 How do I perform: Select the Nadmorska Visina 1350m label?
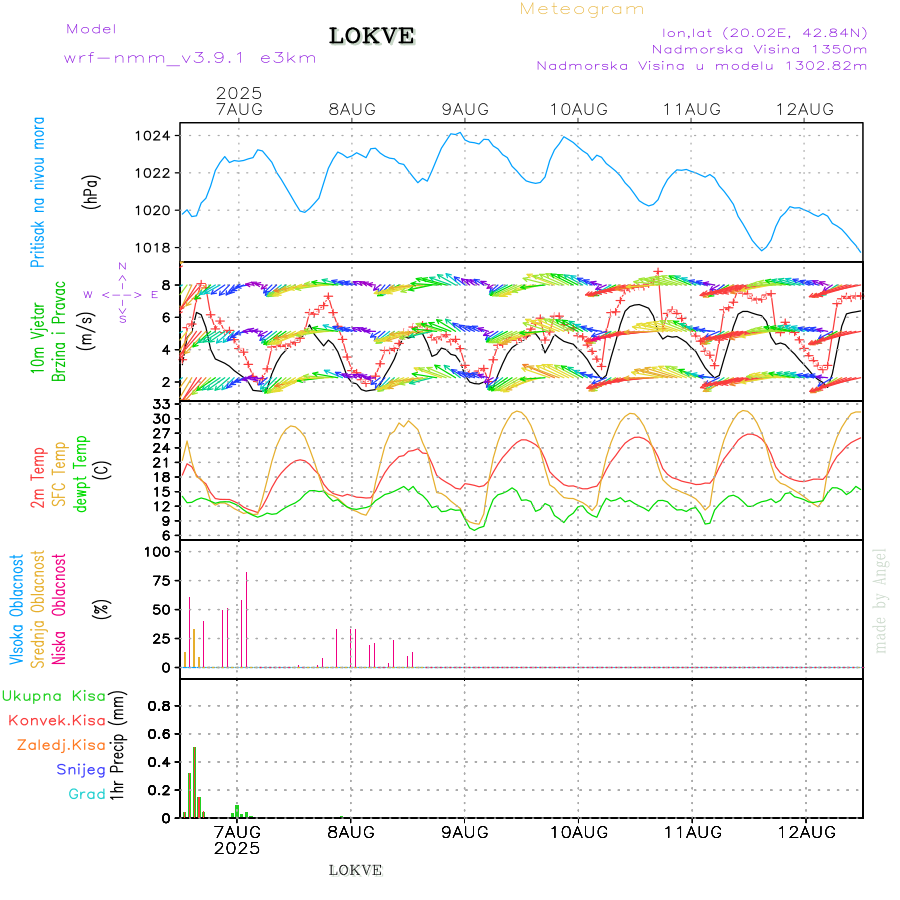click(759, 48)
